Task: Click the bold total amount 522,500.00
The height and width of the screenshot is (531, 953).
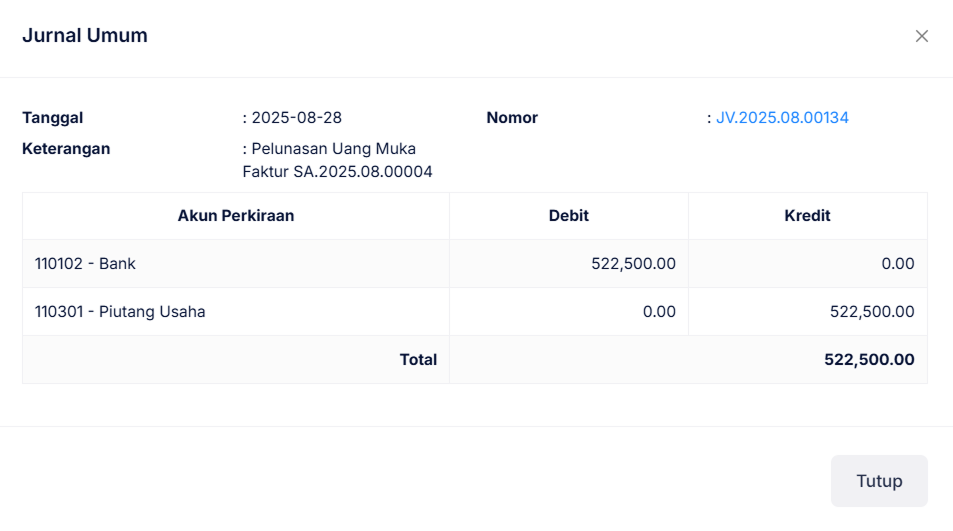Action: [x=869, y=360]
